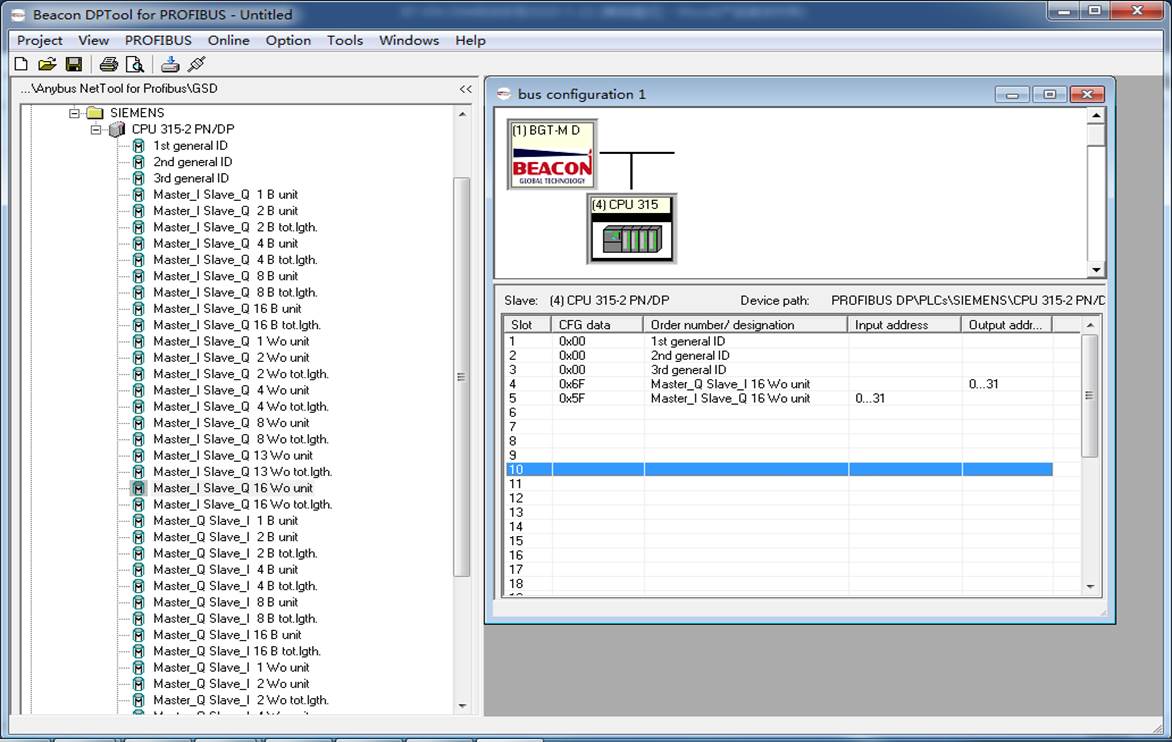The height and width of the screenshot is (742, 1172).
Task: Click the slot table vertical scrollbar thumb
Action: [1090, 395]
